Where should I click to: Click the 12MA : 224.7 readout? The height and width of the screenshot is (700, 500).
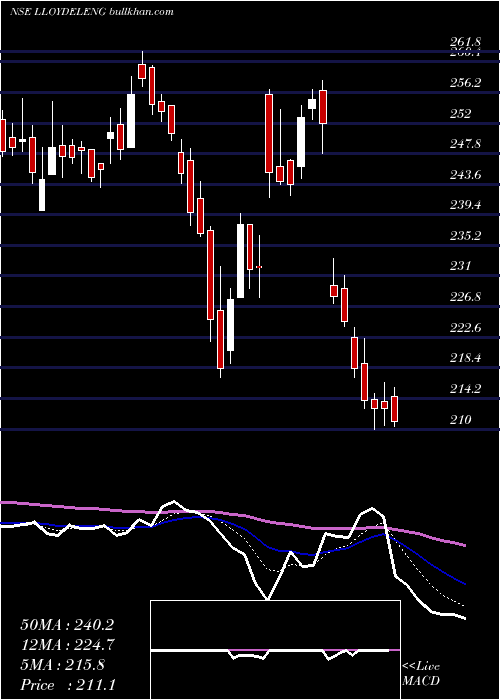[67, 645]
